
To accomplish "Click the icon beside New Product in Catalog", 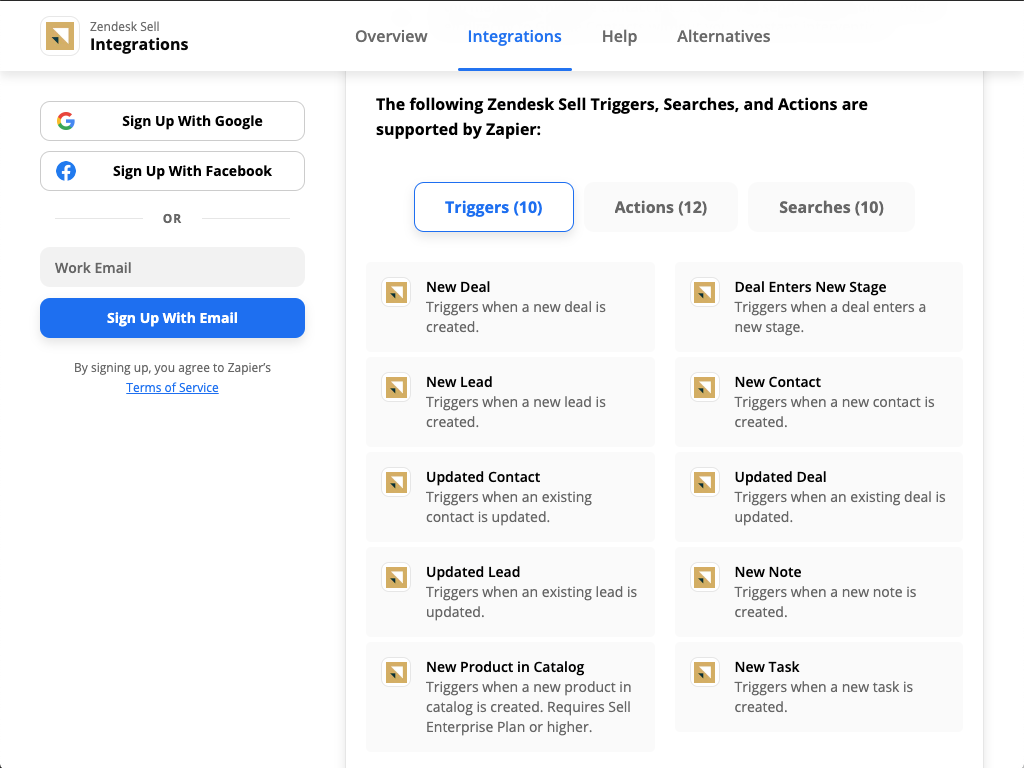I will tap(396, 673).
